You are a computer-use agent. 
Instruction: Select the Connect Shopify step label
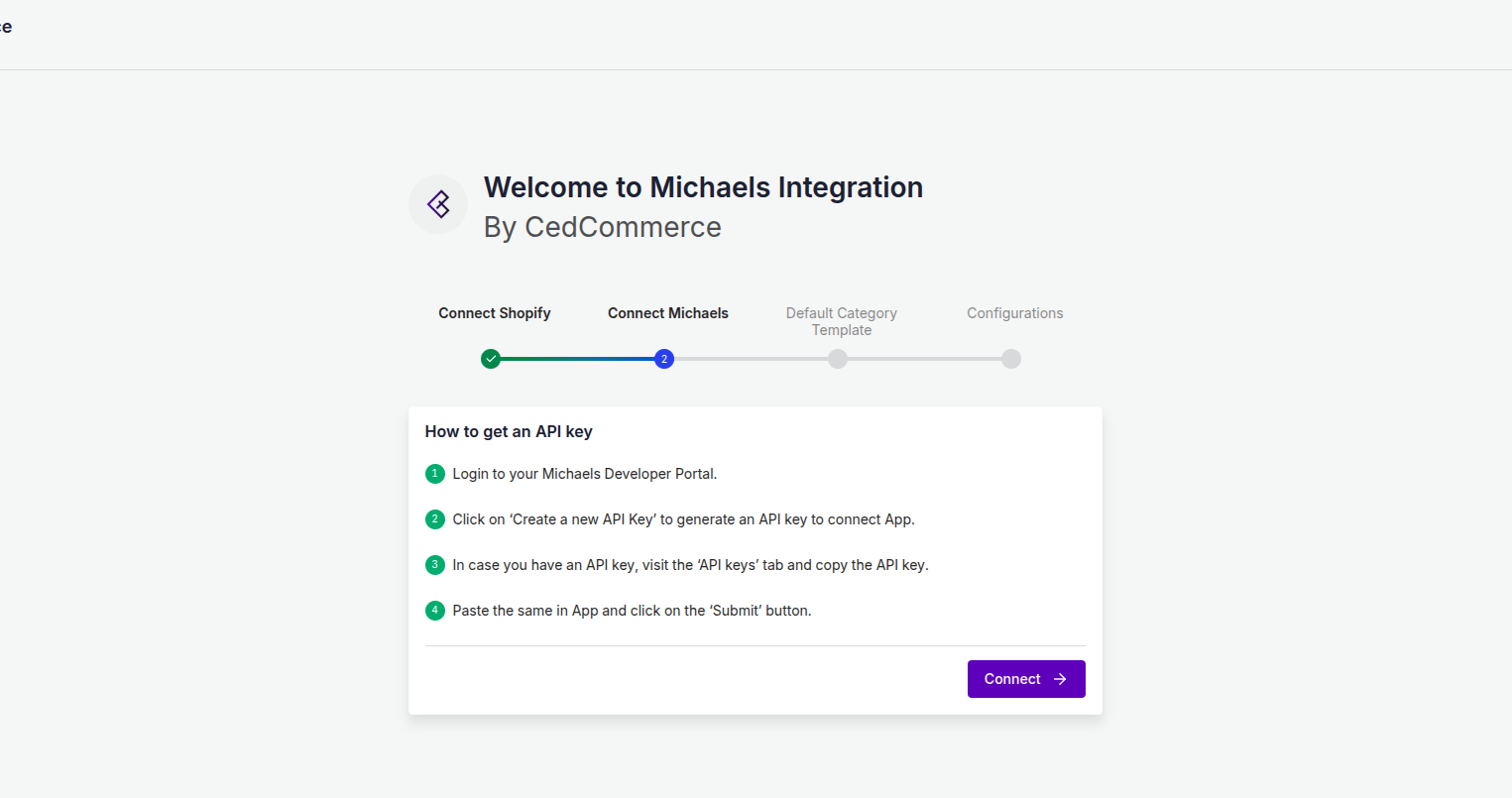(x=495, y=313)
